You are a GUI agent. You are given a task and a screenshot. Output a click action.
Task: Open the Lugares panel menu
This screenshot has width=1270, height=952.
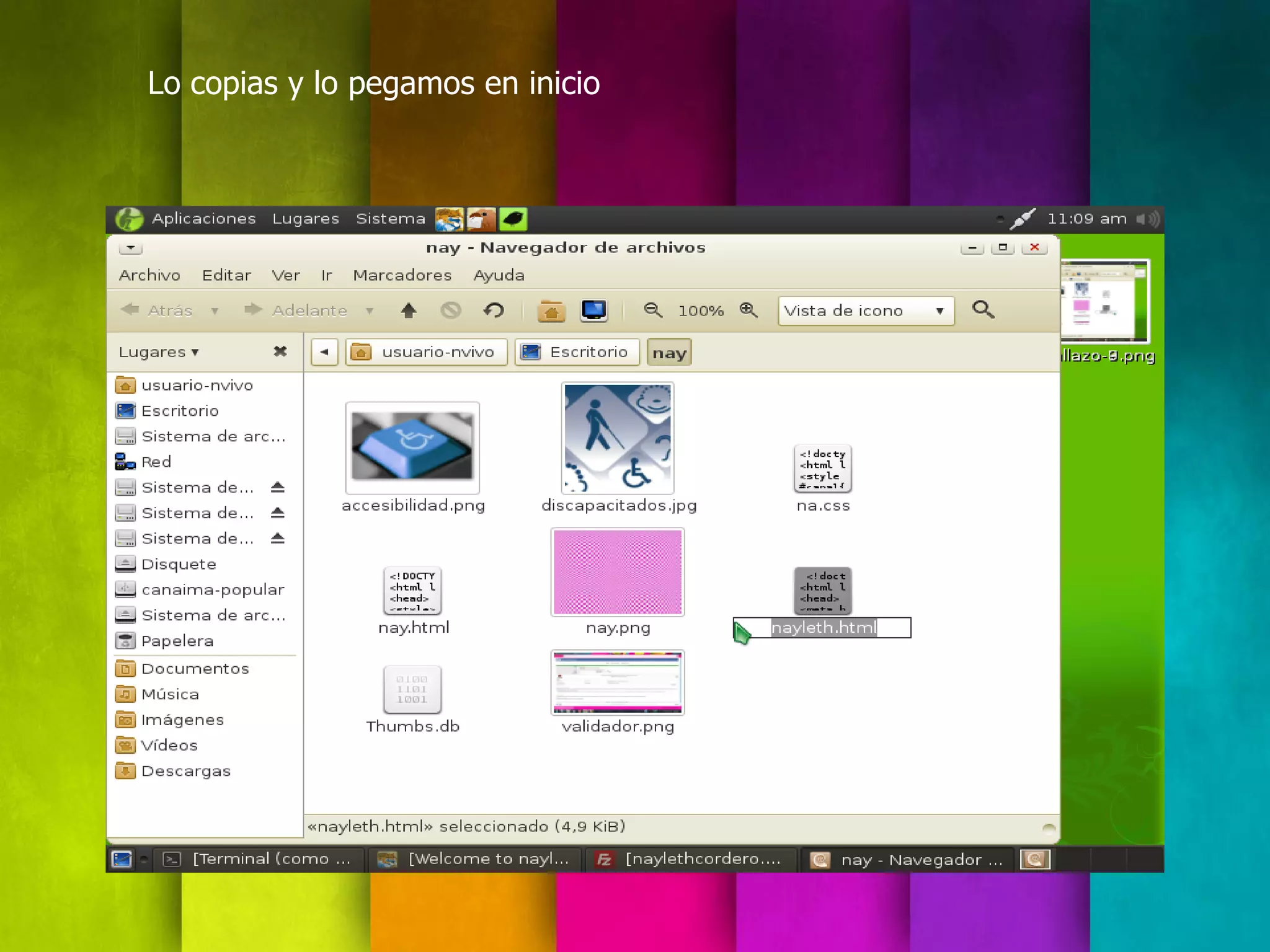[306, 219]
